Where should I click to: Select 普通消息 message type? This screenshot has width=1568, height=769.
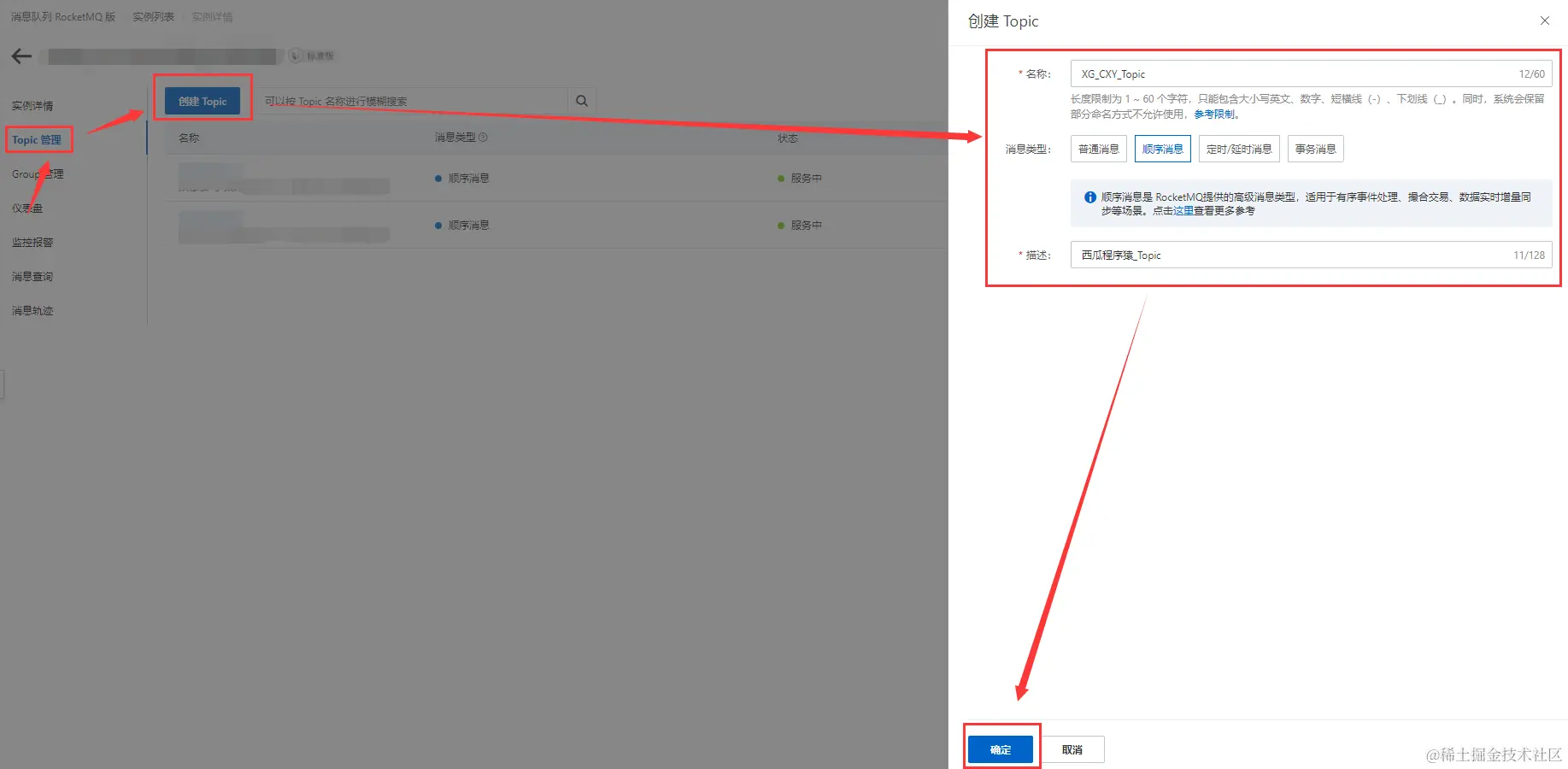(1099, 150)
